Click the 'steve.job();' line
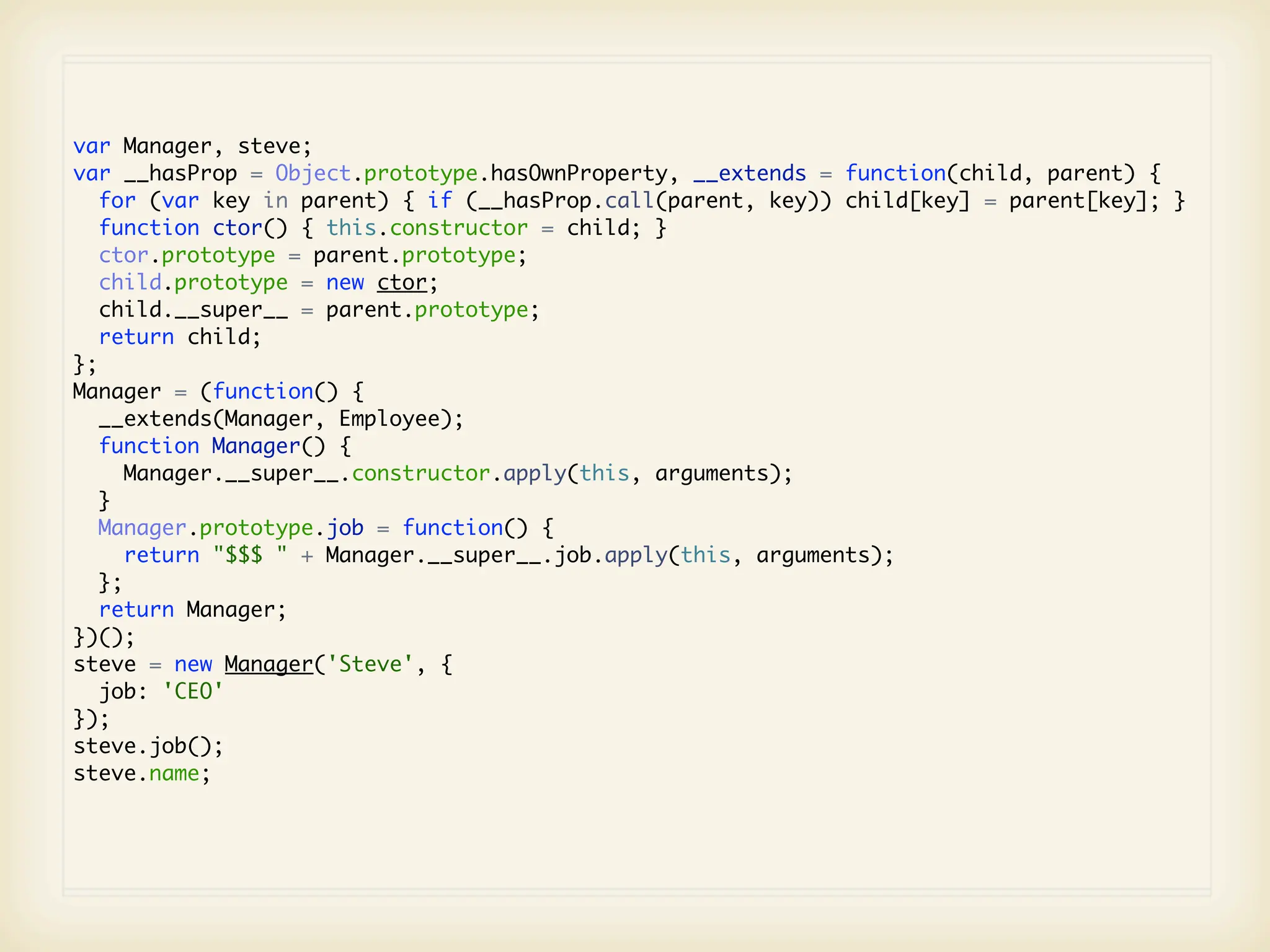 tap(148, 746)
